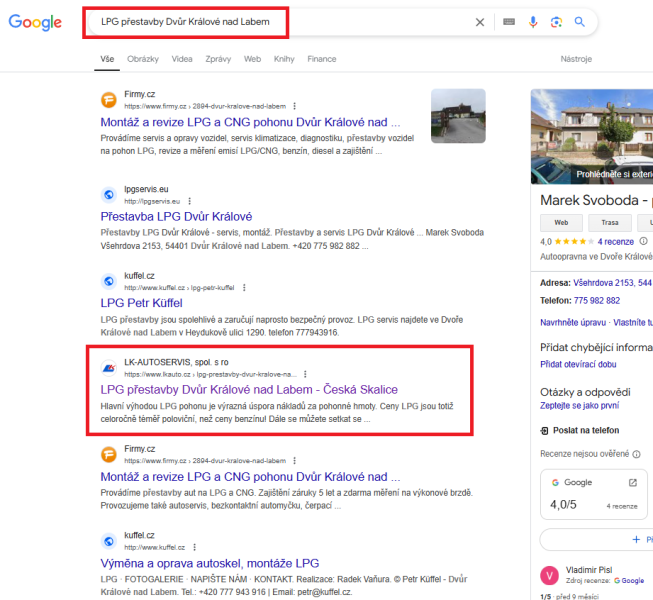Image resolution: width=653 pixels, height=600 pixels.
Task: Open Google reviews external link icon
Action: [633, 482]
